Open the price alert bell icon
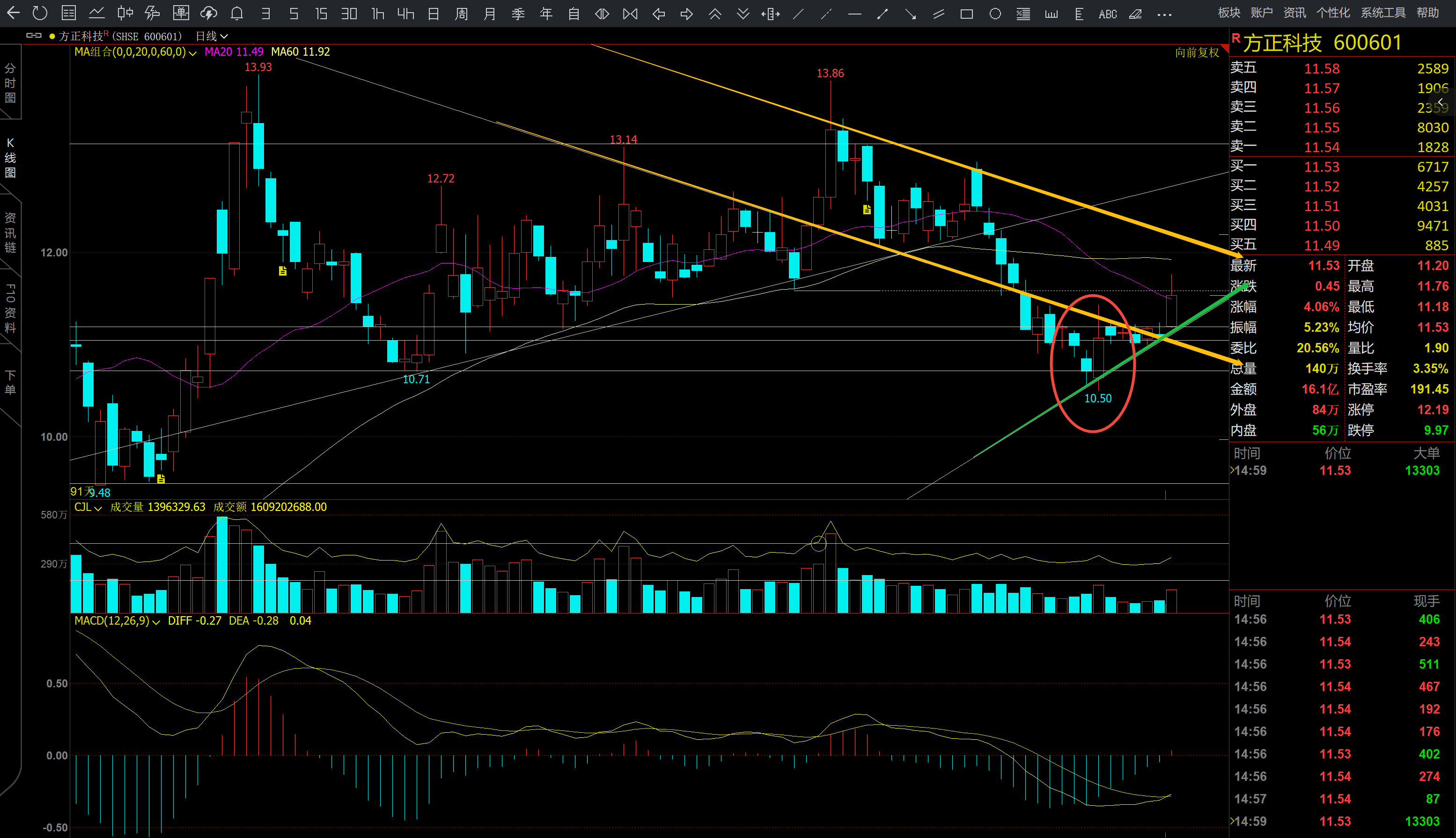Viewport: 1456px width, 838px height. [x=236, y=13]
